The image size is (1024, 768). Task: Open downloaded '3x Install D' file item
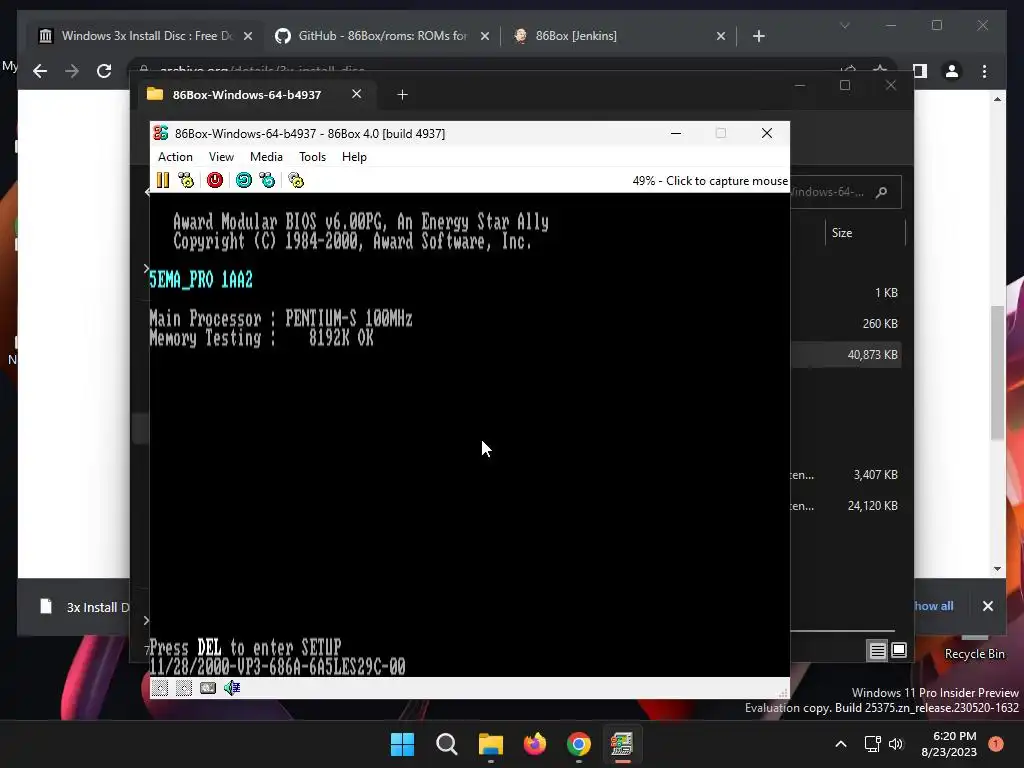tap(82, 607)
